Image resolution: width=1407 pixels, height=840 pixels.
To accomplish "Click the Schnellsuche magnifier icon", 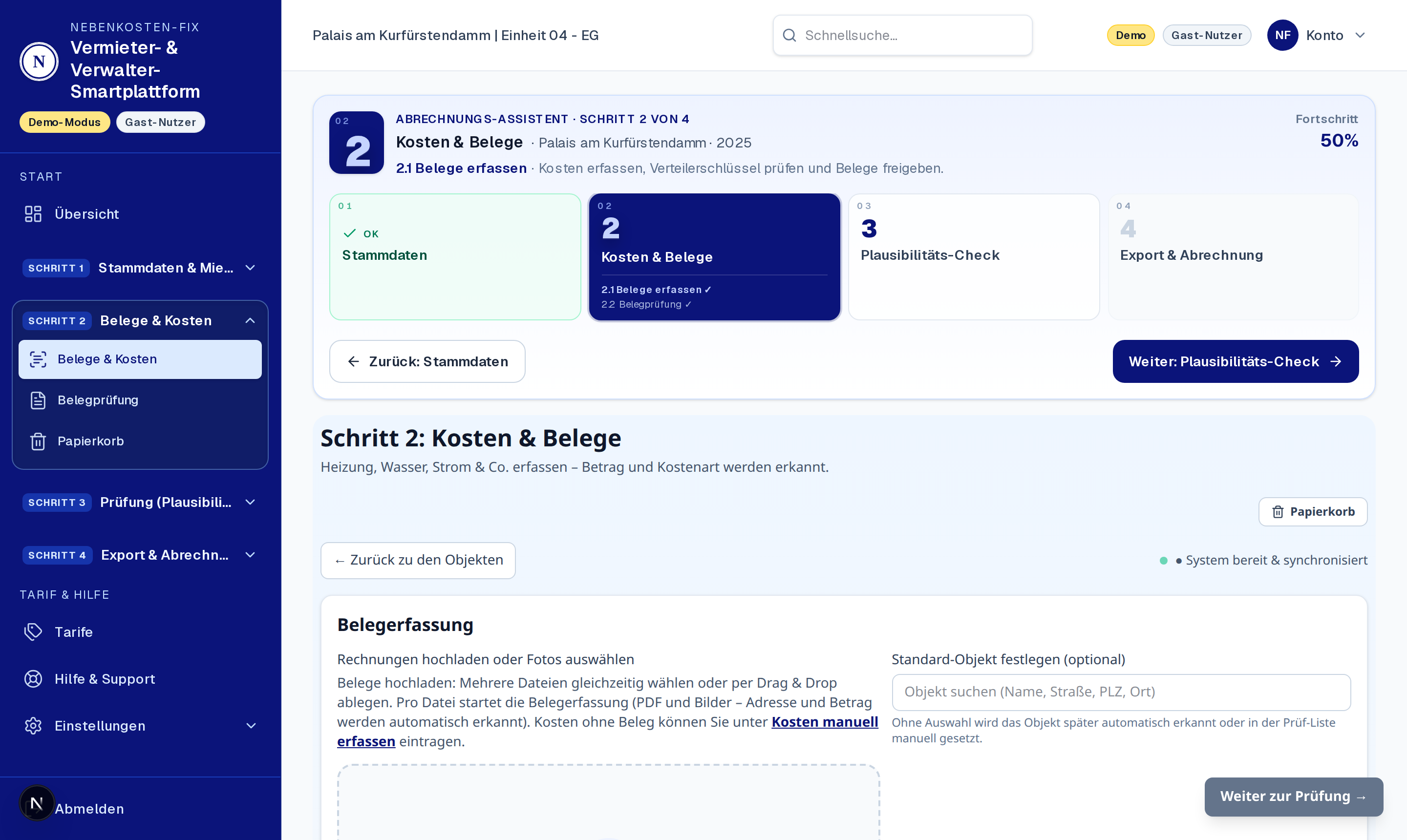I will click(x=789, y=35).
